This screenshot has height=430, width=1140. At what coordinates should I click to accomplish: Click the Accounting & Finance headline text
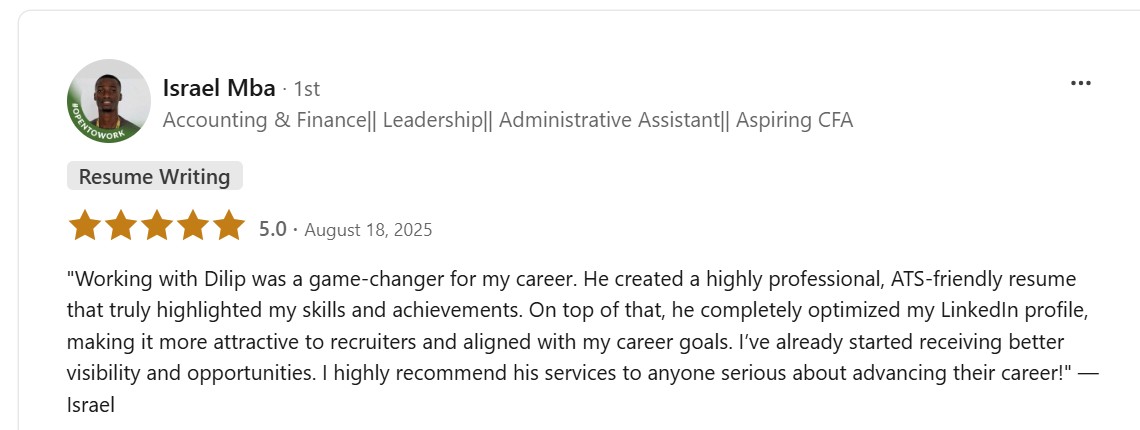point(264,120)
